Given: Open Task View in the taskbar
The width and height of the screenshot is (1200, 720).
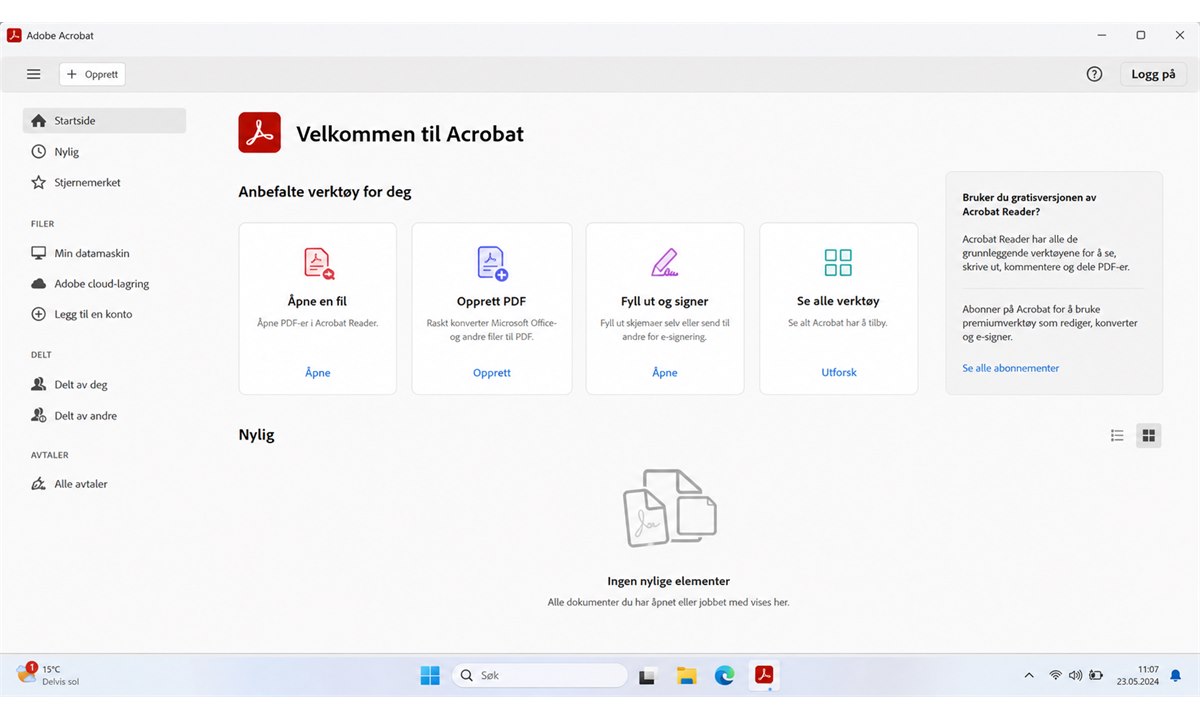Looking at the screenshot, I should click(x=648, y=676).
